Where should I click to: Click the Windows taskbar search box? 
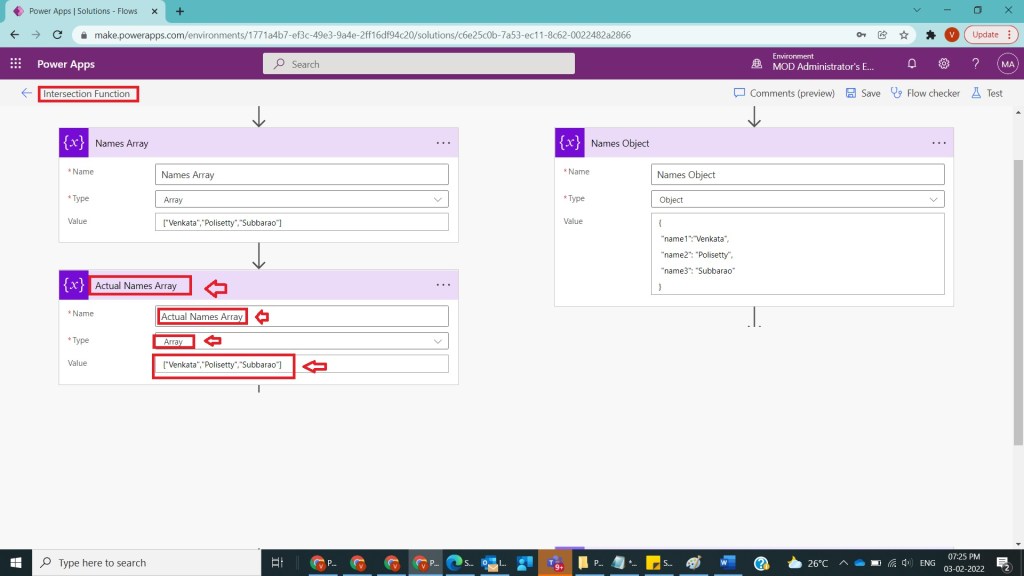[150, 563]
